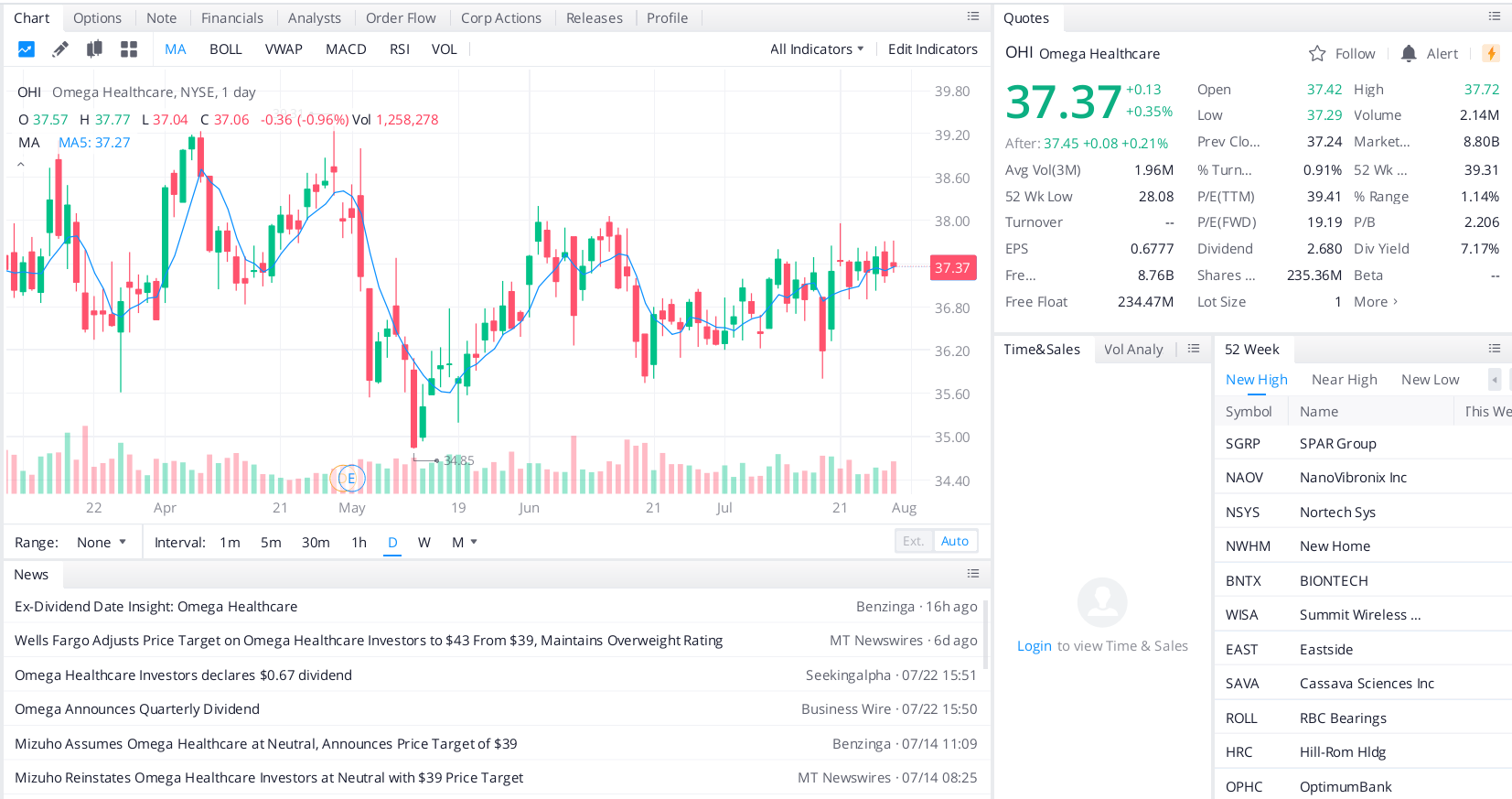Click the Login link for Time & Sales
Image resolution: width=1512 pixels, height=799 pixels.
pyautogui.click(x=1035, y=646)
